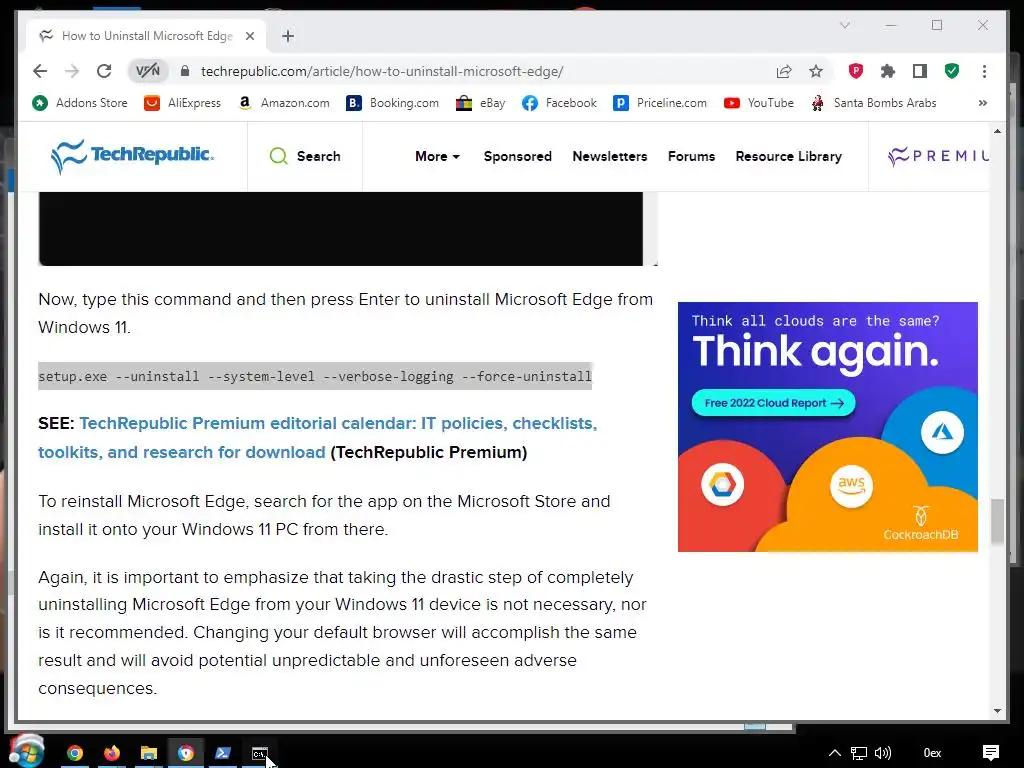This screenshot has width=1024, height=768.
Task: Open Santa Bombs Arabs bookmark
Action: click(x=873, y=103)
